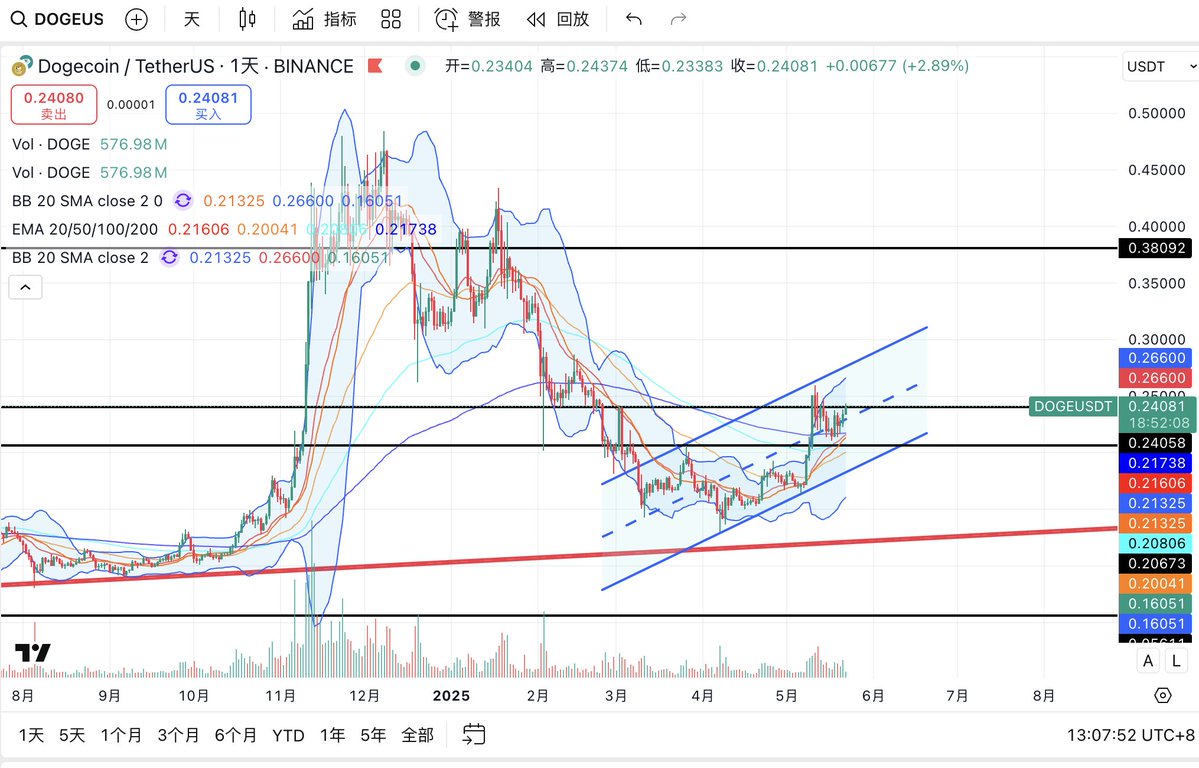Click 0.21738 blue price label
This screenshot has height=768, width=1199.
point(1157,463)
